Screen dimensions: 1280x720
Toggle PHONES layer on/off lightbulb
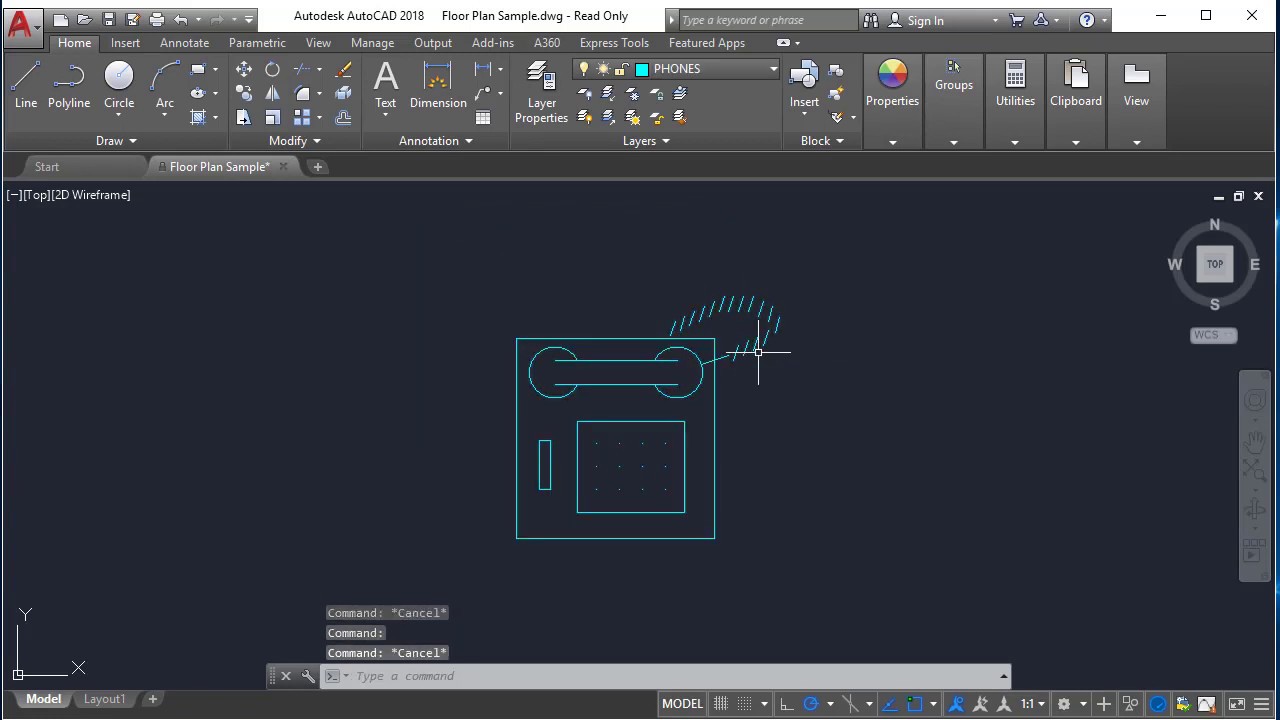click(585, 69)
